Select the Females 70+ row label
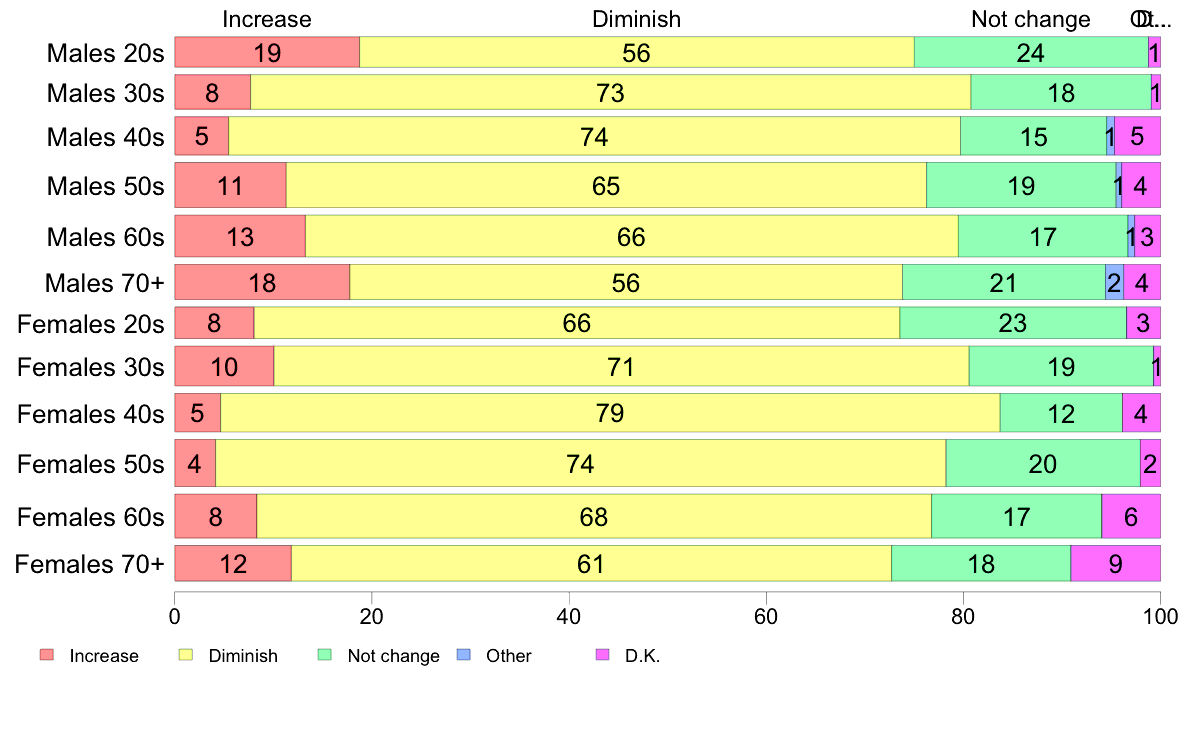Viewport: 1188px width, 736px height. coord(89,564)
